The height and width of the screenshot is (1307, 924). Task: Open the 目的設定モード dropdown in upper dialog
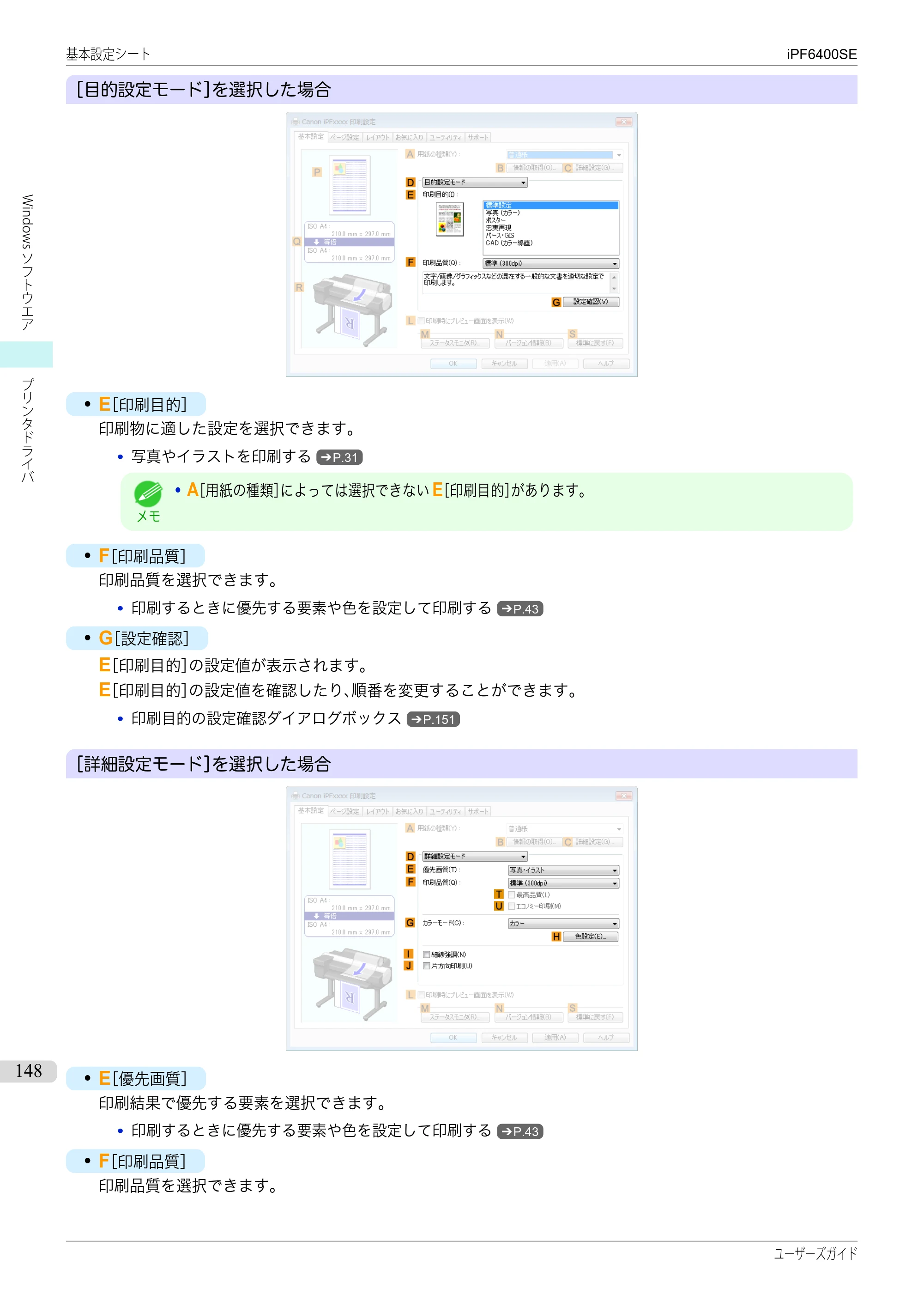click(475, 182)
